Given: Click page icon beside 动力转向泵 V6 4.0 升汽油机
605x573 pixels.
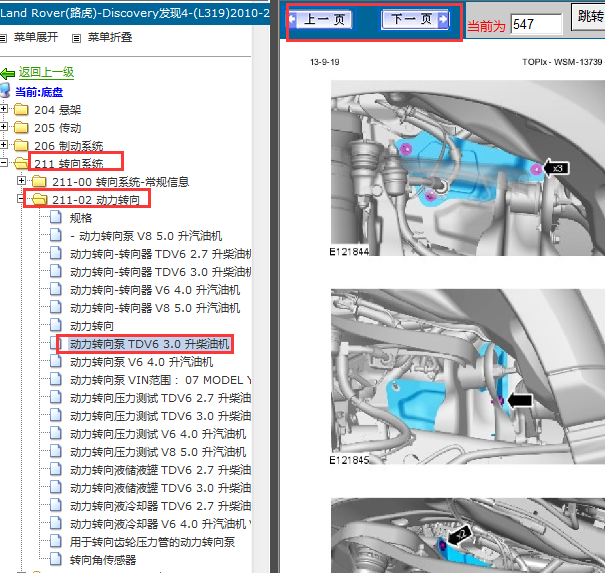Looking at the screenshot, I should coord(56,361).
